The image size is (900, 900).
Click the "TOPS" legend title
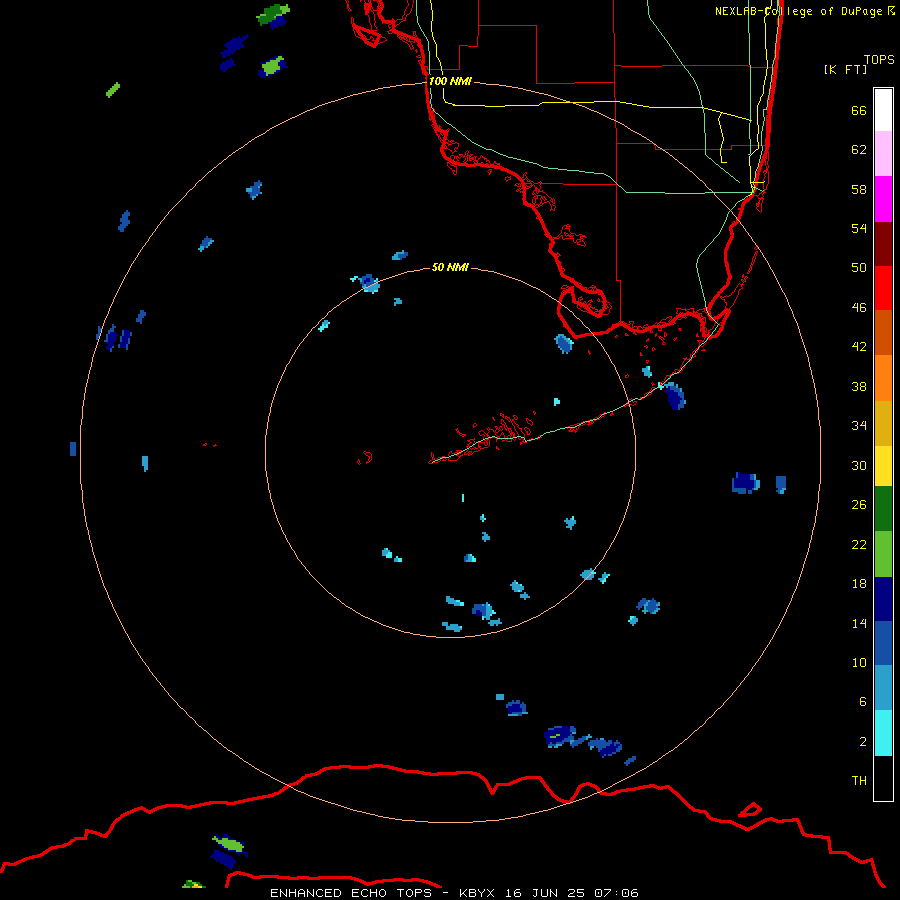[879, 59]
